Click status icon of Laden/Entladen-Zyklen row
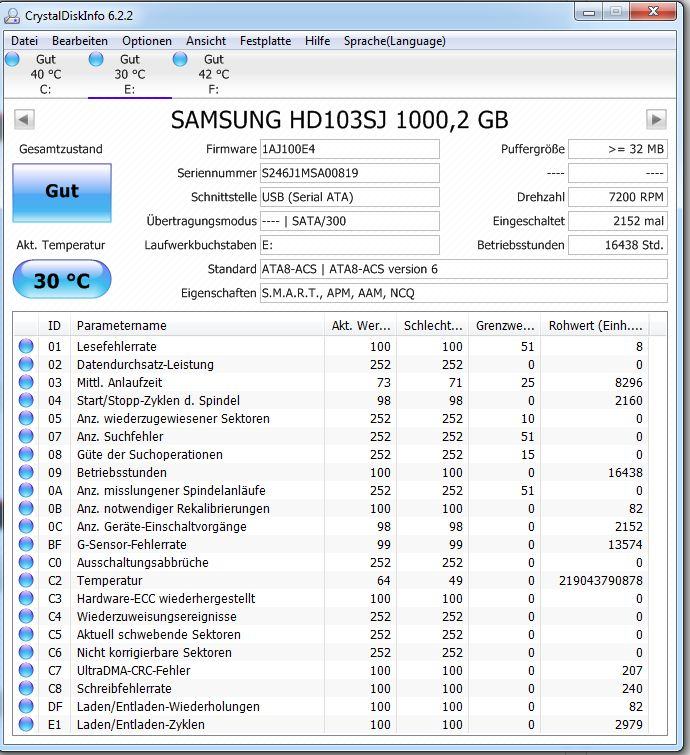The image size is (690, 755). coord(26,724)
